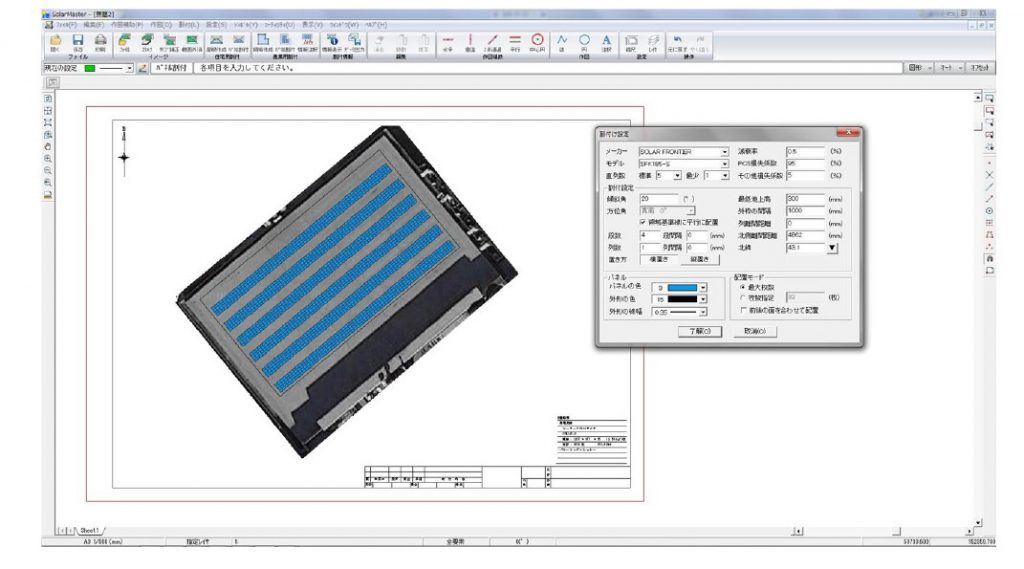Click the industrial roof area creation icon
1024x569 pixels.
[x=263, y=41]
